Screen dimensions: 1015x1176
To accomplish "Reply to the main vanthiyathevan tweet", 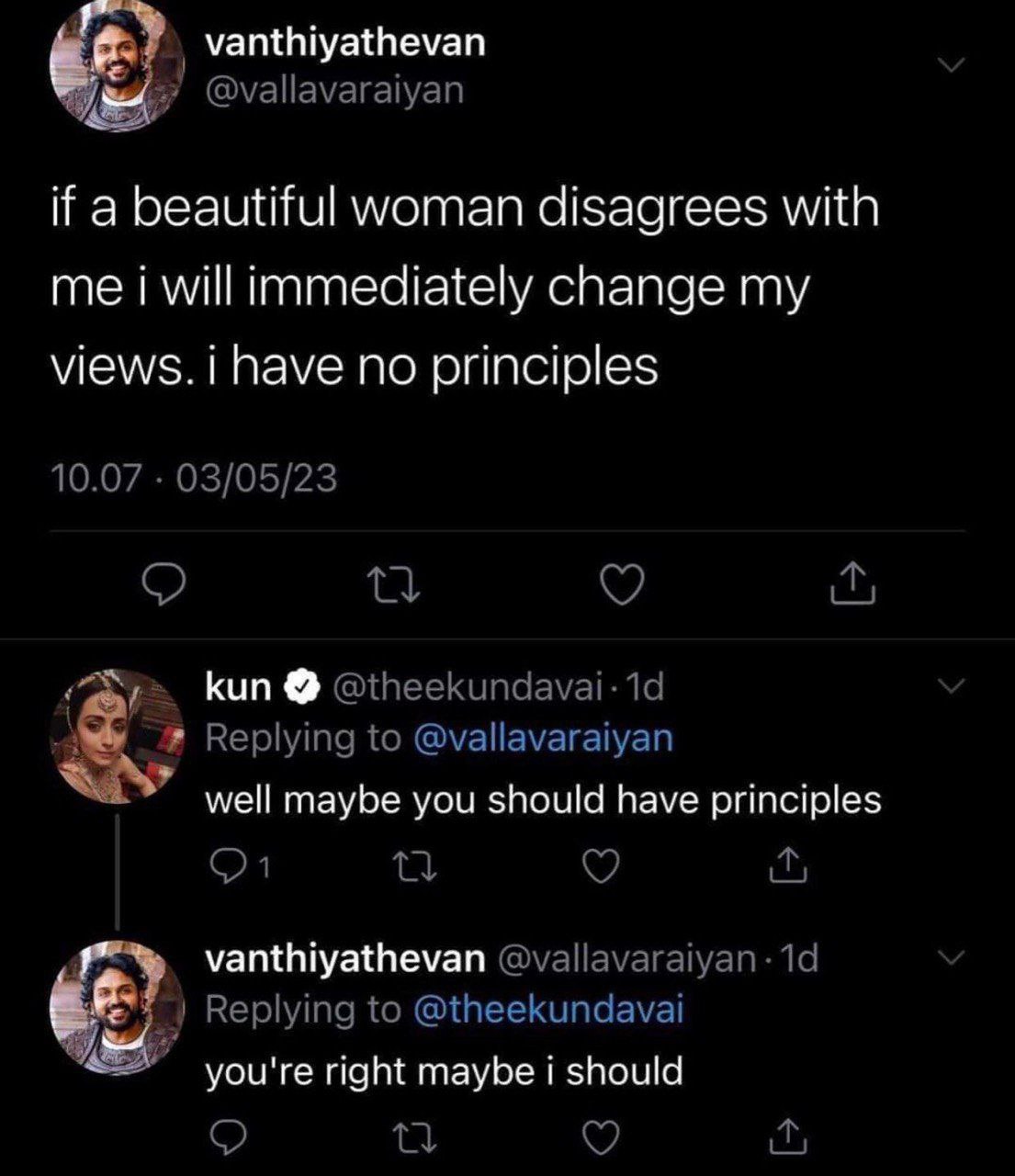I will coord(165,585).
